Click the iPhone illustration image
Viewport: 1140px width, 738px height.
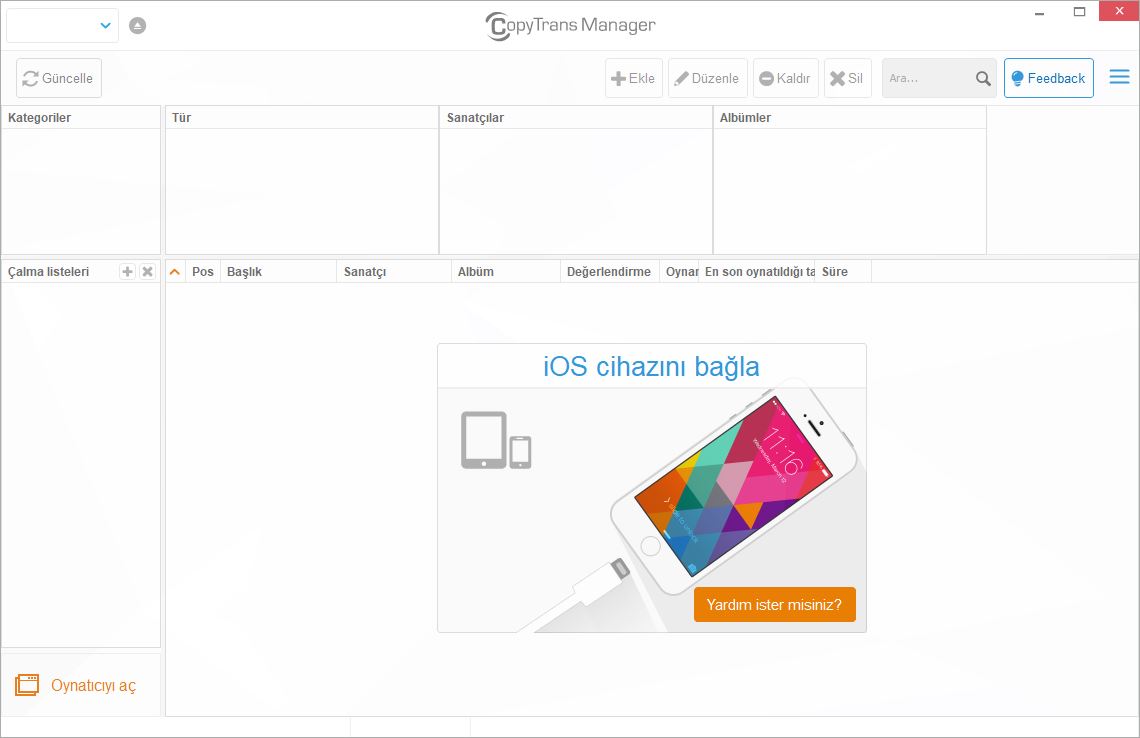point(733,487)
